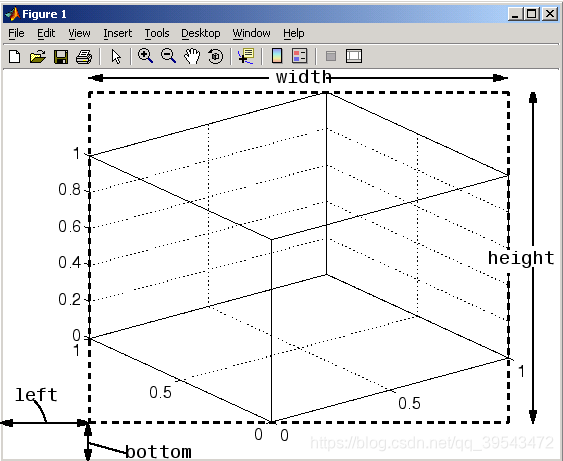The height and width of the screenshot is (461, 563).
Task: Insert a legend using the toolbar icon
Action: pyautogui.click(x=300, y=56)
